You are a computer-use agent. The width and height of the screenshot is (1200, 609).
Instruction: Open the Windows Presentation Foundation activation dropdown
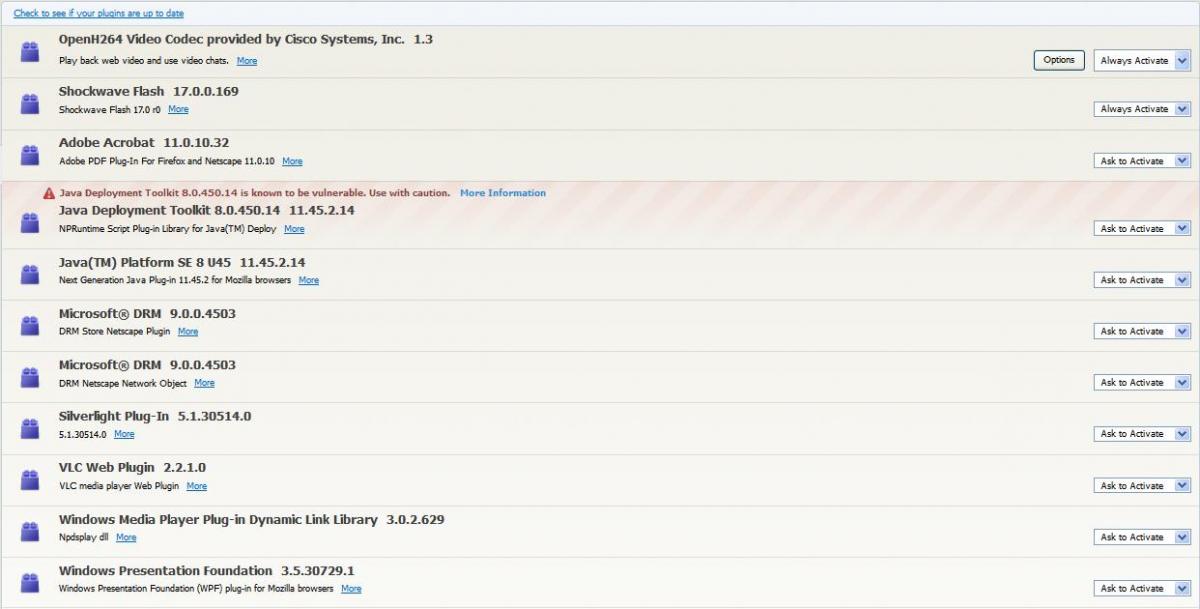[1142, 589]
